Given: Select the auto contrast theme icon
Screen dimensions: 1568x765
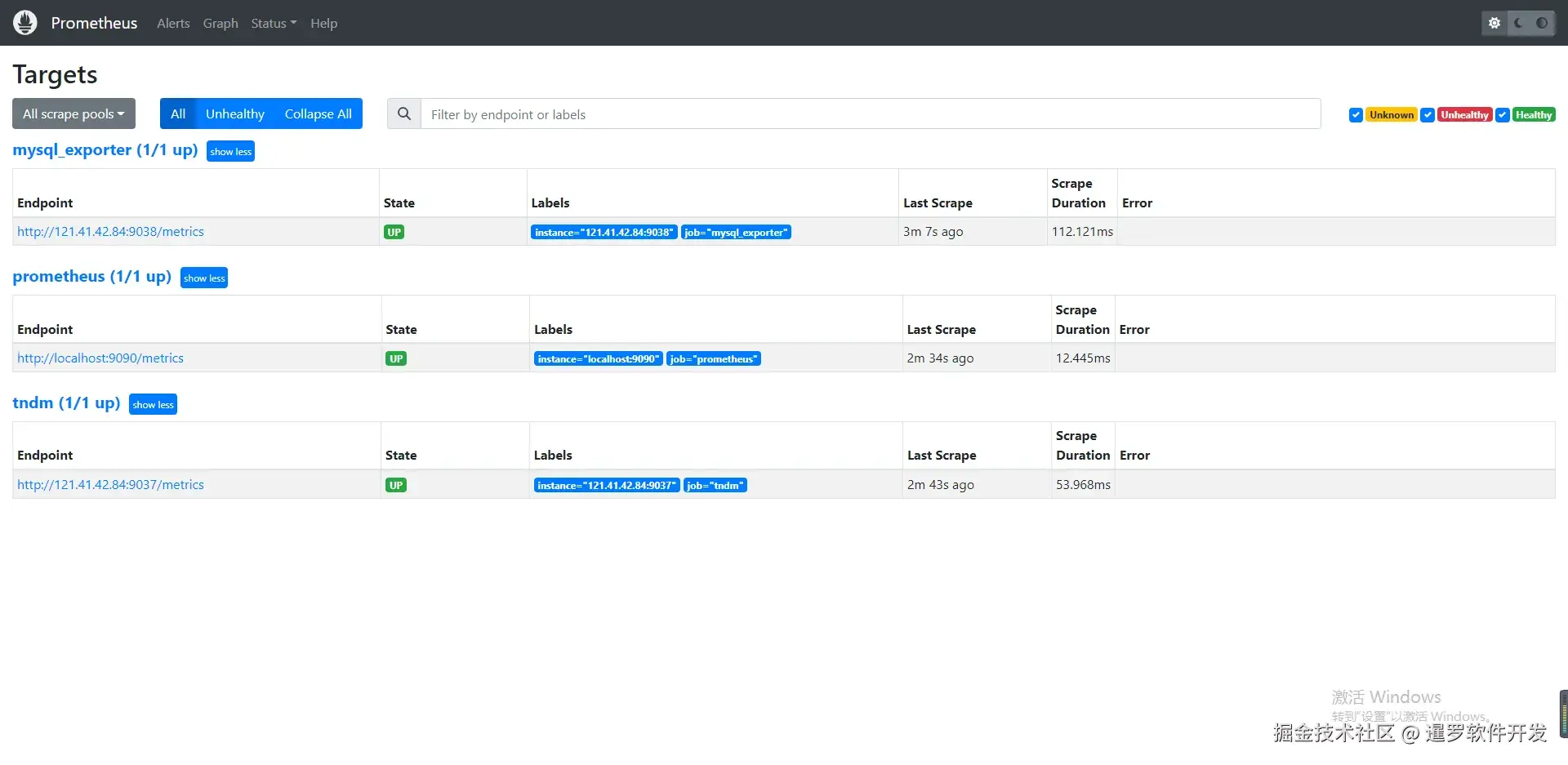Looking at the screenshot, I should pos(1542,23).
